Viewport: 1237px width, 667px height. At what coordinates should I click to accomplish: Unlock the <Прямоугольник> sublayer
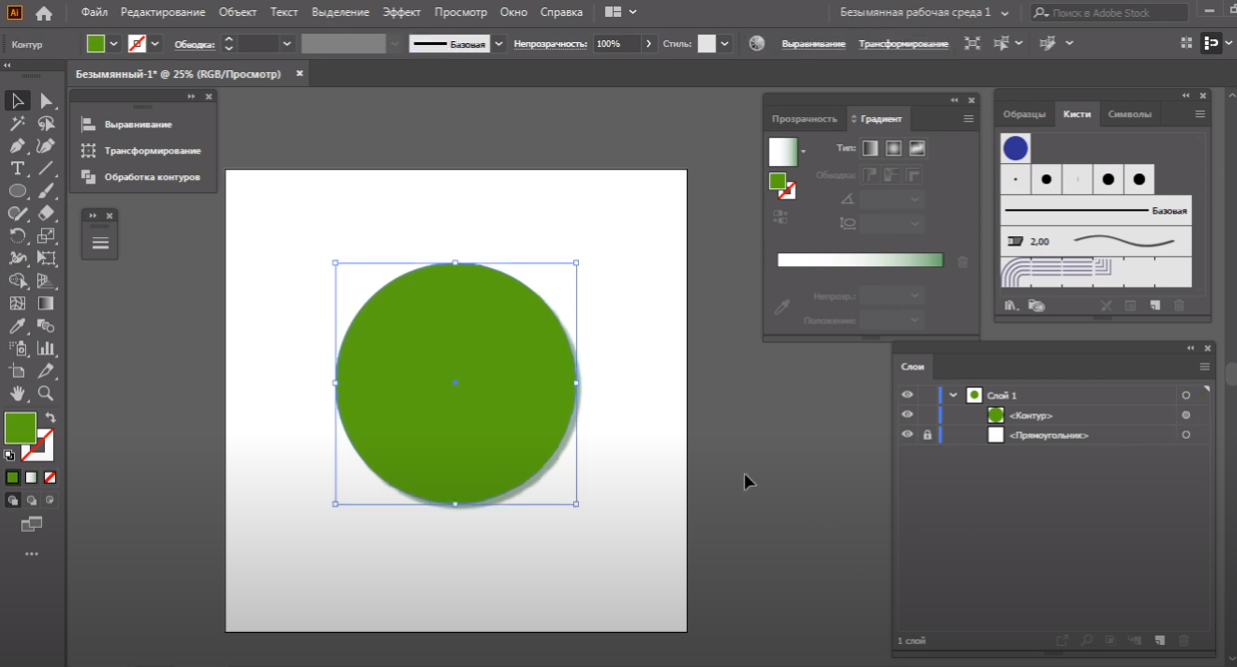tap(927, 435)
